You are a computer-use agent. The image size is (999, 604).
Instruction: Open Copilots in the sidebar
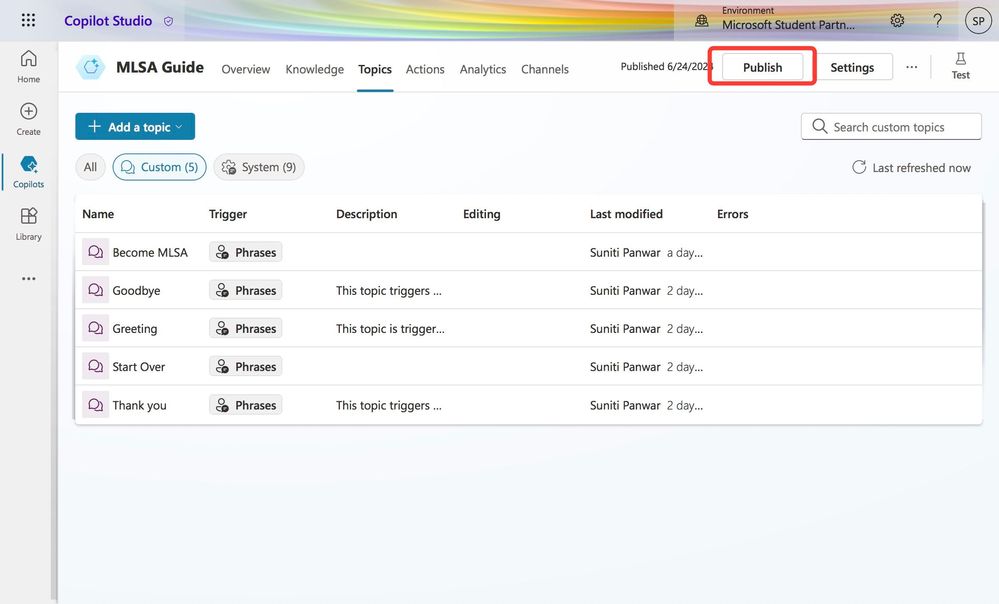28,171
